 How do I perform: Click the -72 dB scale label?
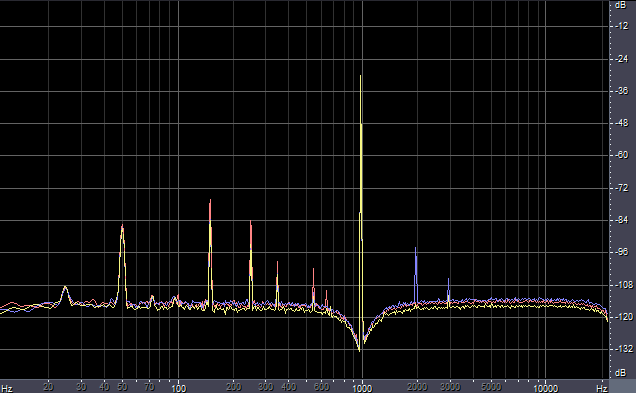[621, 188]
